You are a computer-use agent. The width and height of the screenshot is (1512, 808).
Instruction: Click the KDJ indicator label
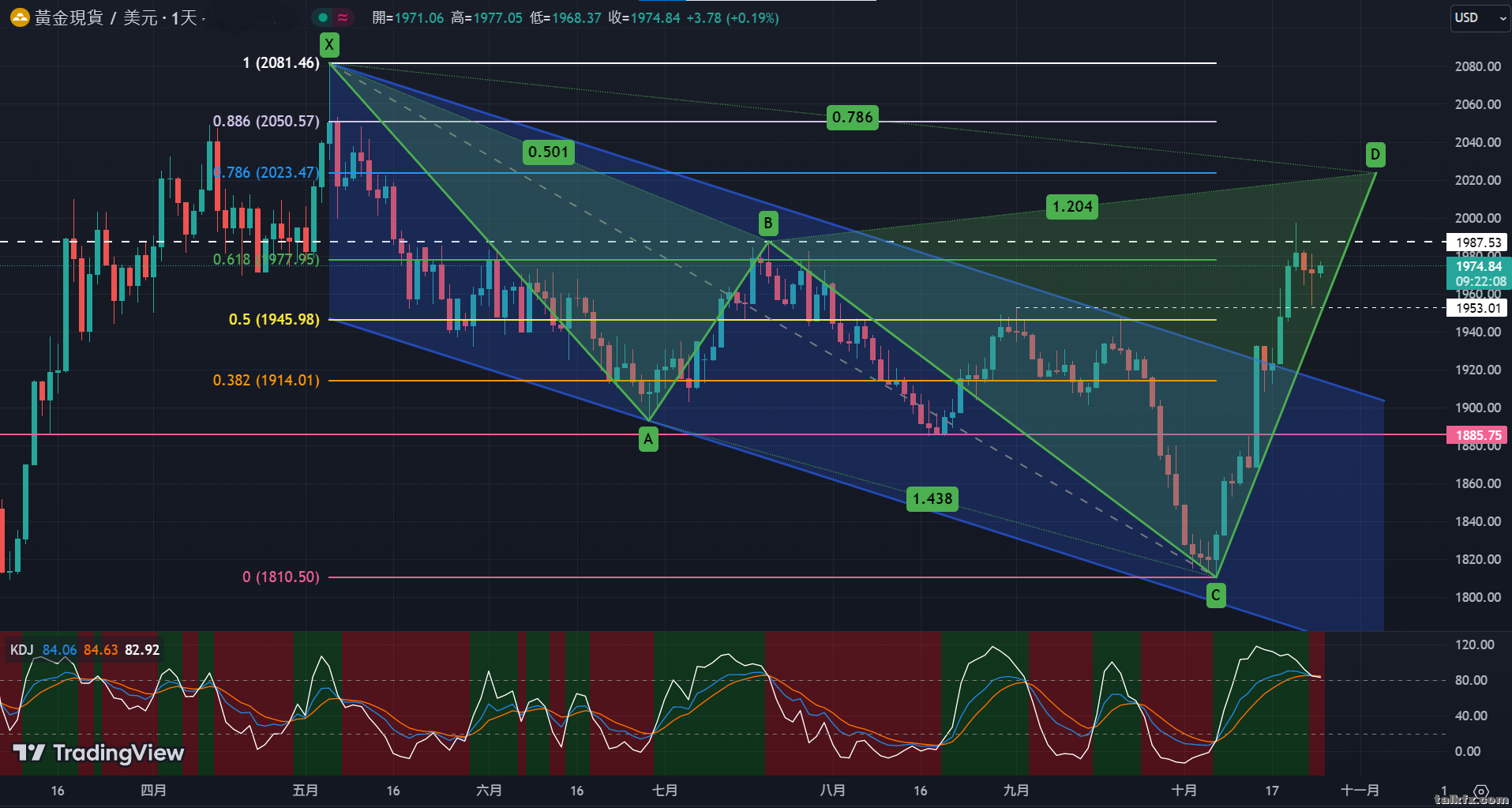pyautogui.click(x=21, y=650)
